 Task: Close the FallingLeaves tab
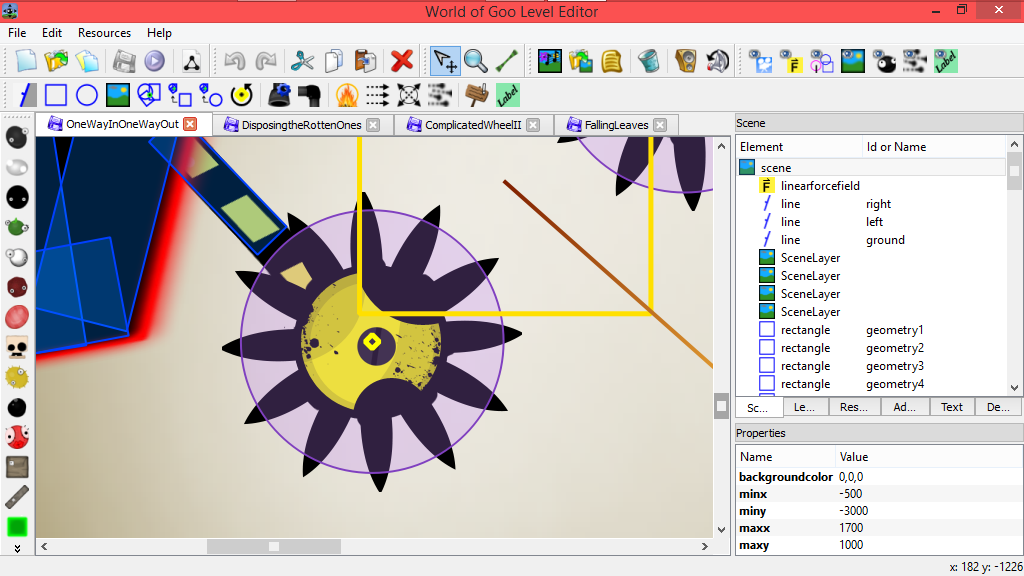coord(660,125)
